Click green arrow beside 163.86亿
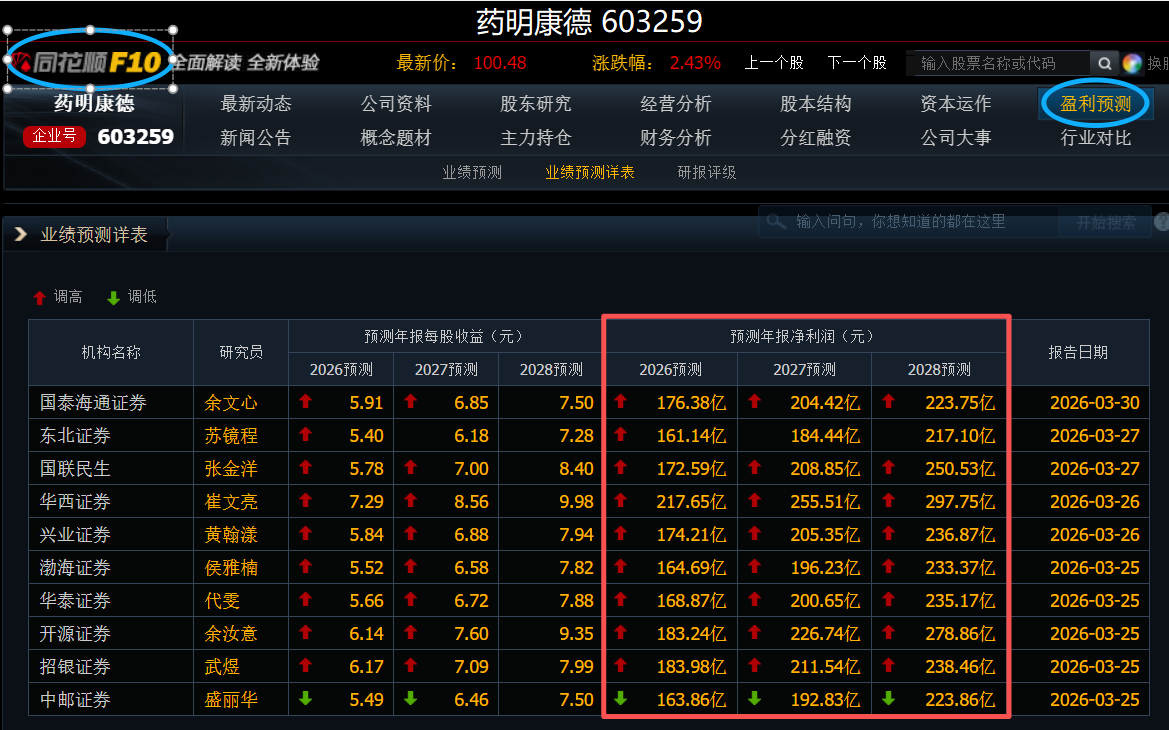1169x730 pixels. [620, 699]
